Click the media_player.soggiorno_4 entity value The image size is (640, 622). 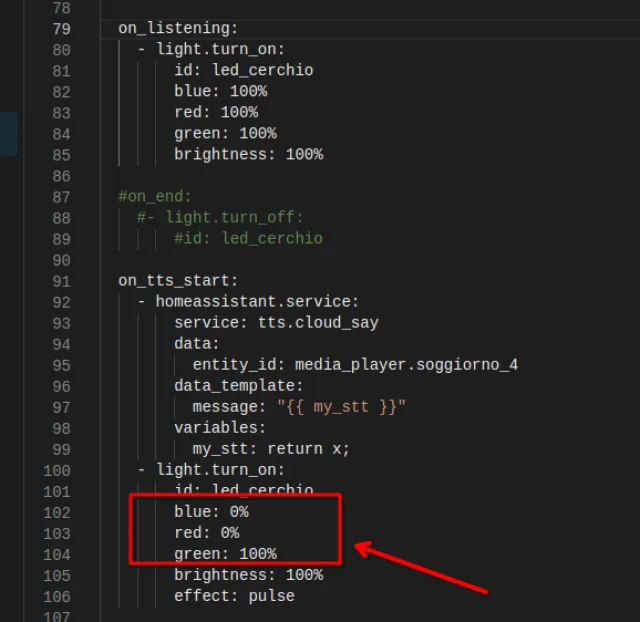pos(406,364)
